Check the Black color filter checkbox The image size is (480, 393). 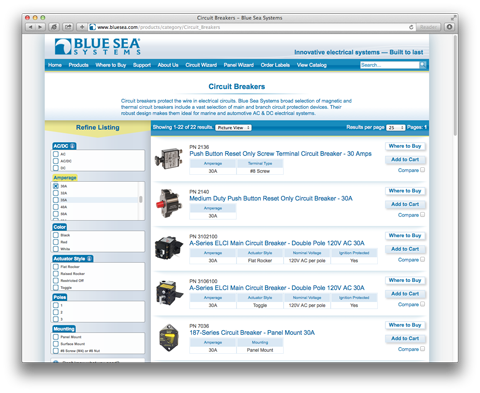click(56, 235)
